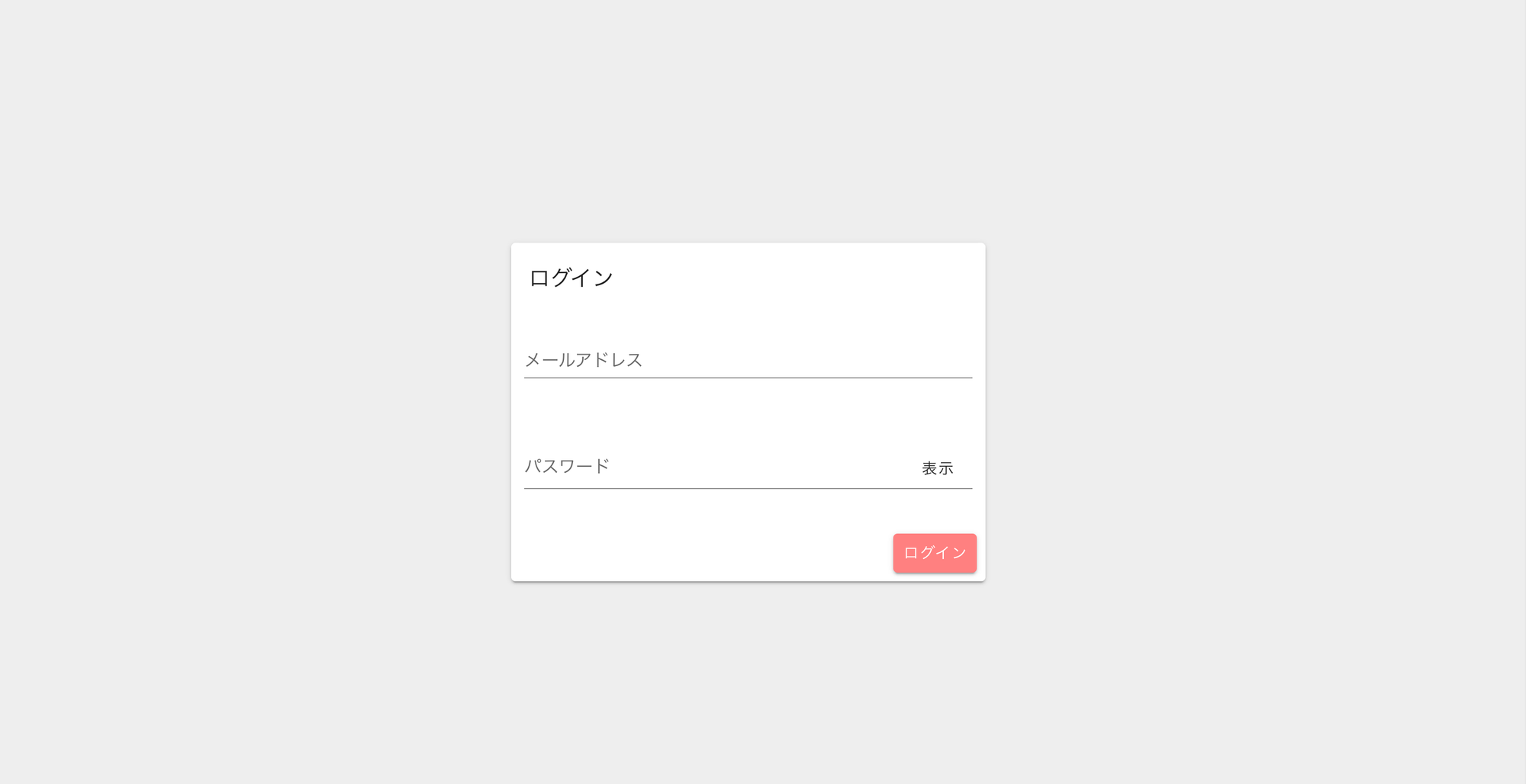
Task: Click the メールアドレス placeholder label
Action: click(584, 360)
